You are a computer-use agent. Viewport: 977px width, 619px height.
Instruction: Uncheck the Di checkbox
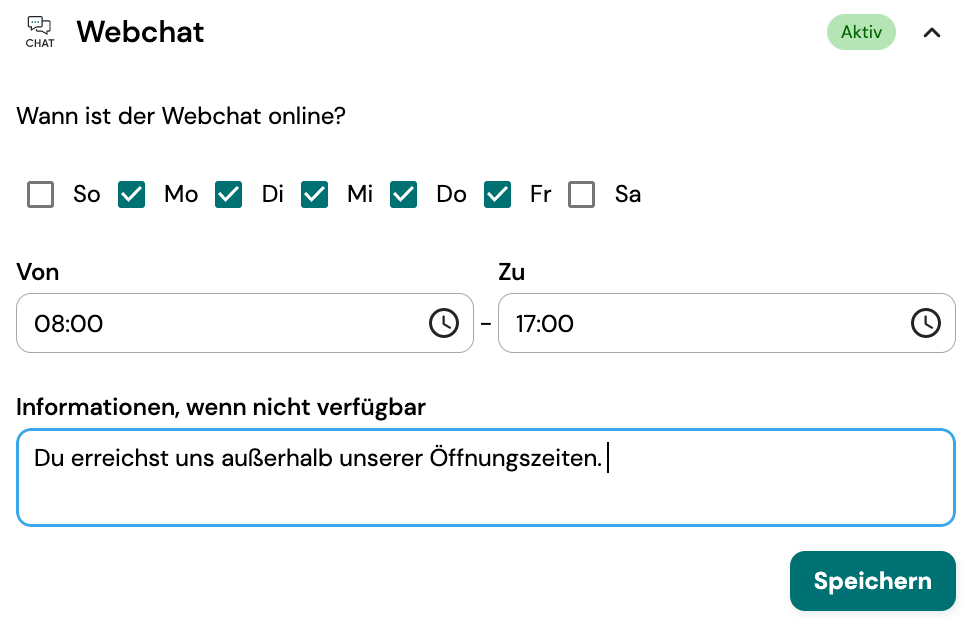[x=229, y=194]
